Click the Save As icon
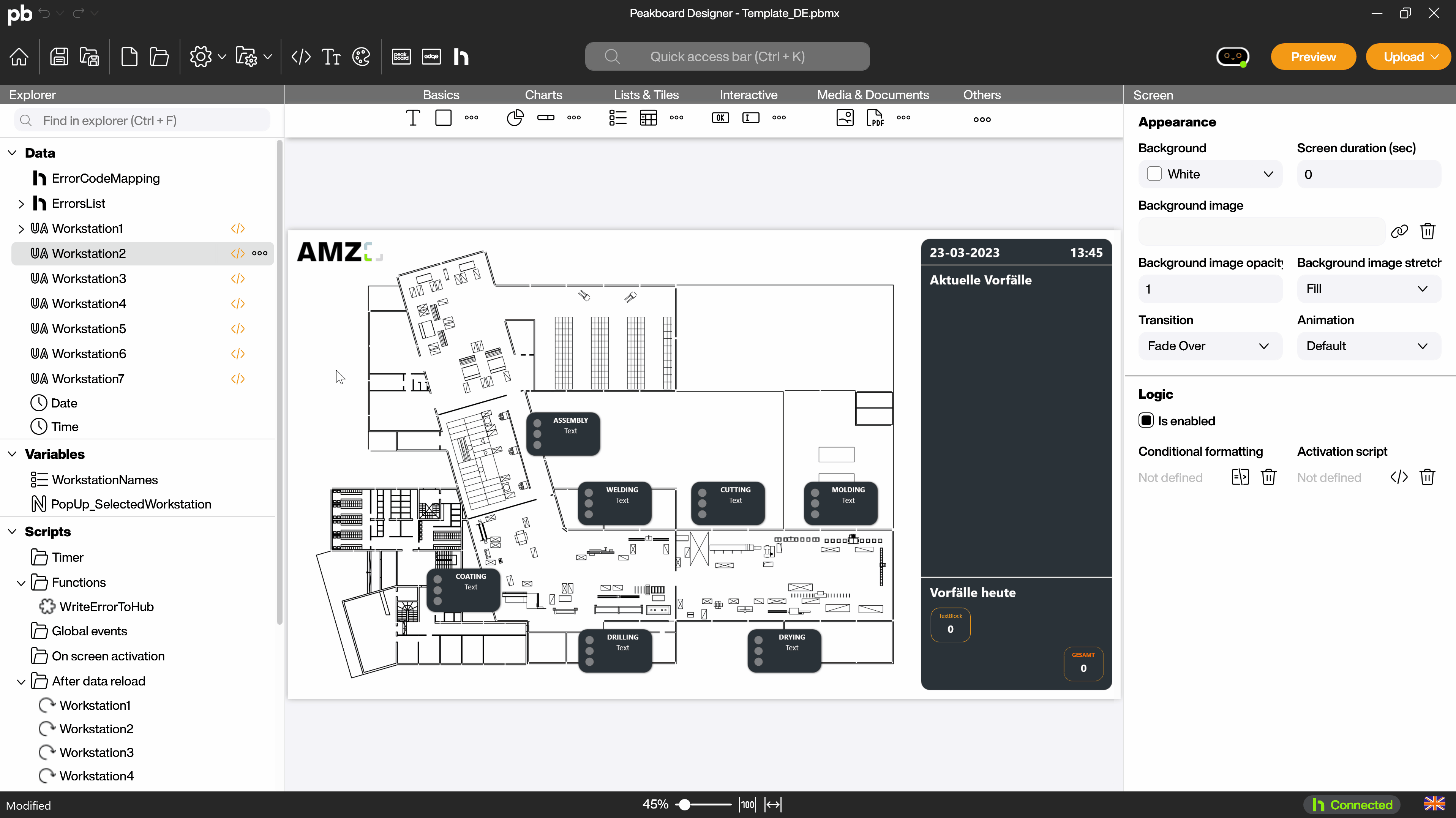 89,57
